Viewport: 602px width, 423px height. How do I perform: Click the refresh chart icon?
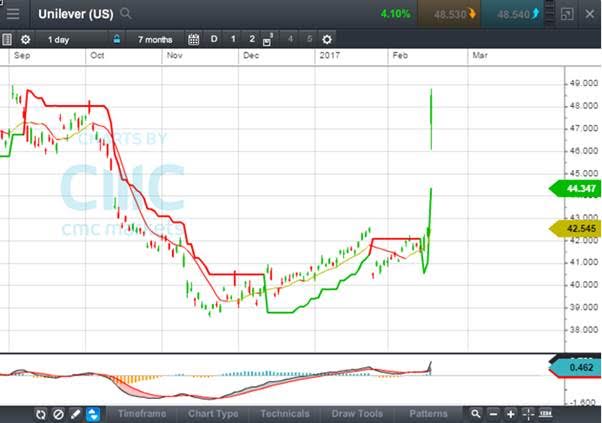coord(41,414)
